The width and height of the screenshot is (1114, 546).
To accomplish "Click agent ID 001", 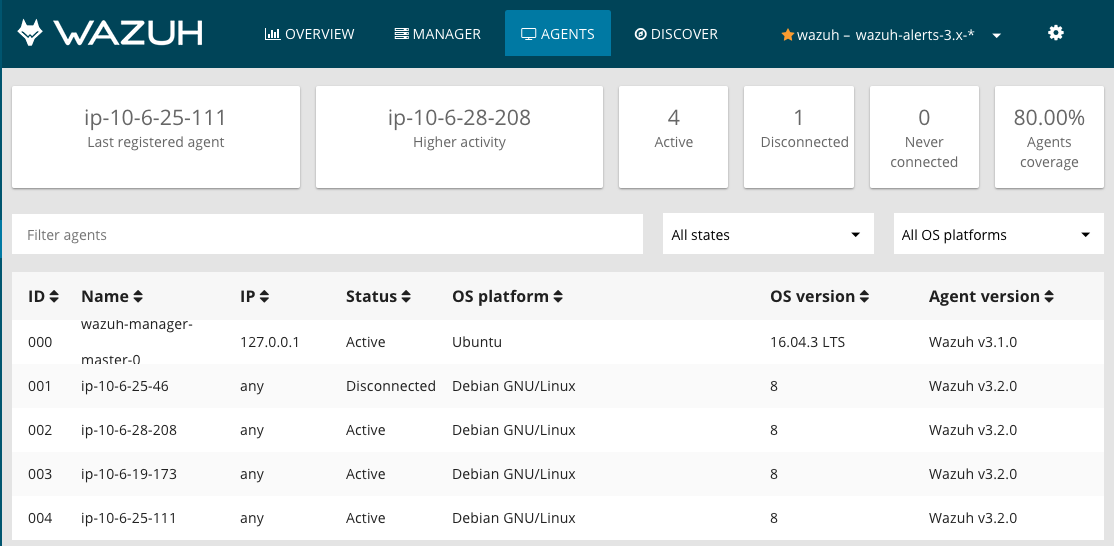I will 40,386.
